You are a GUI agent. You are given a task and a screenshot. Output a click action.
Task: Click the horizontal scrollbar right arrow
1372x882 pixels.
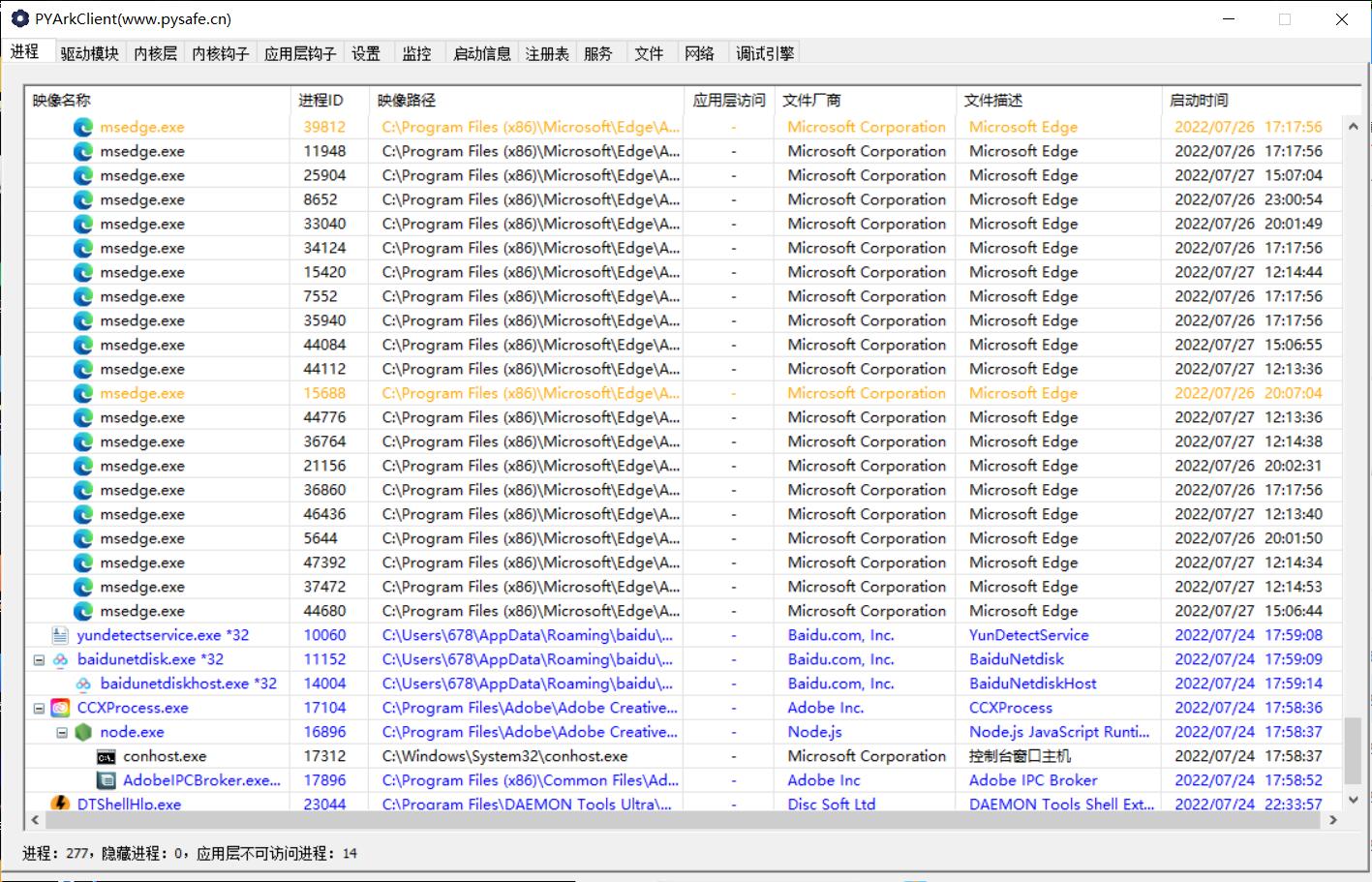[1333, 820]
